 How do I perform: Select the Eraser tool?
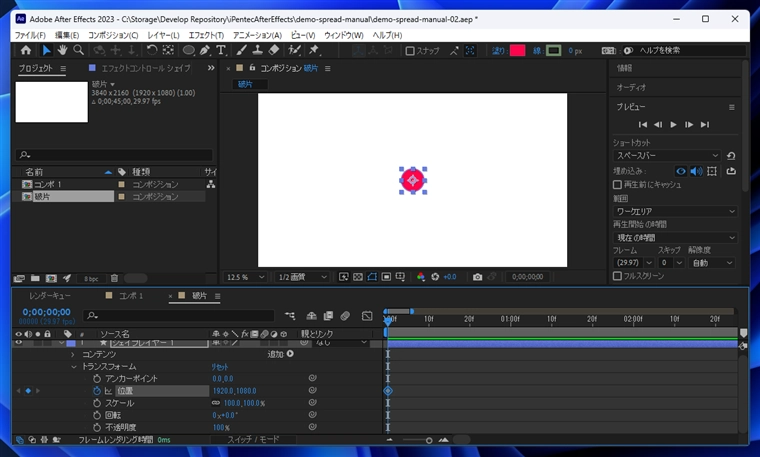click(x=274, y=50)
